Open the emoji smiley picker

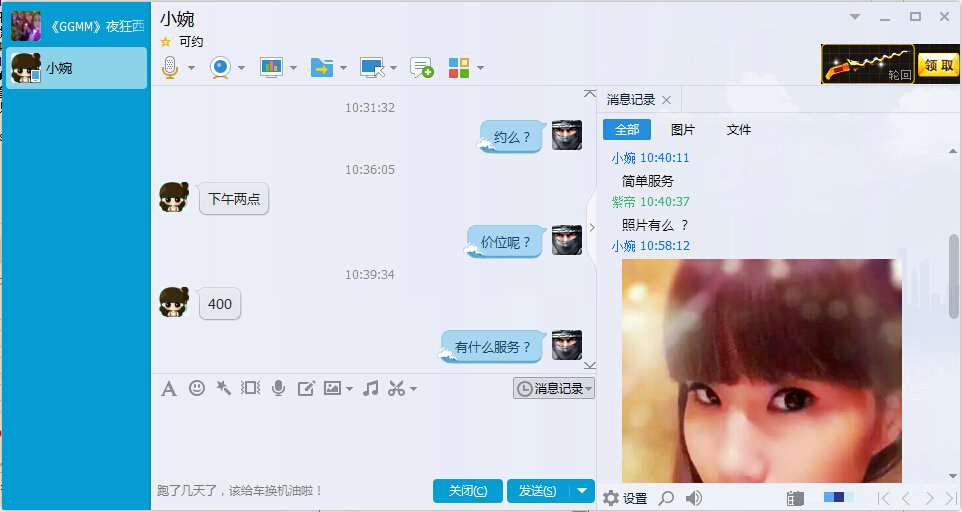click(x=197, y=388)
